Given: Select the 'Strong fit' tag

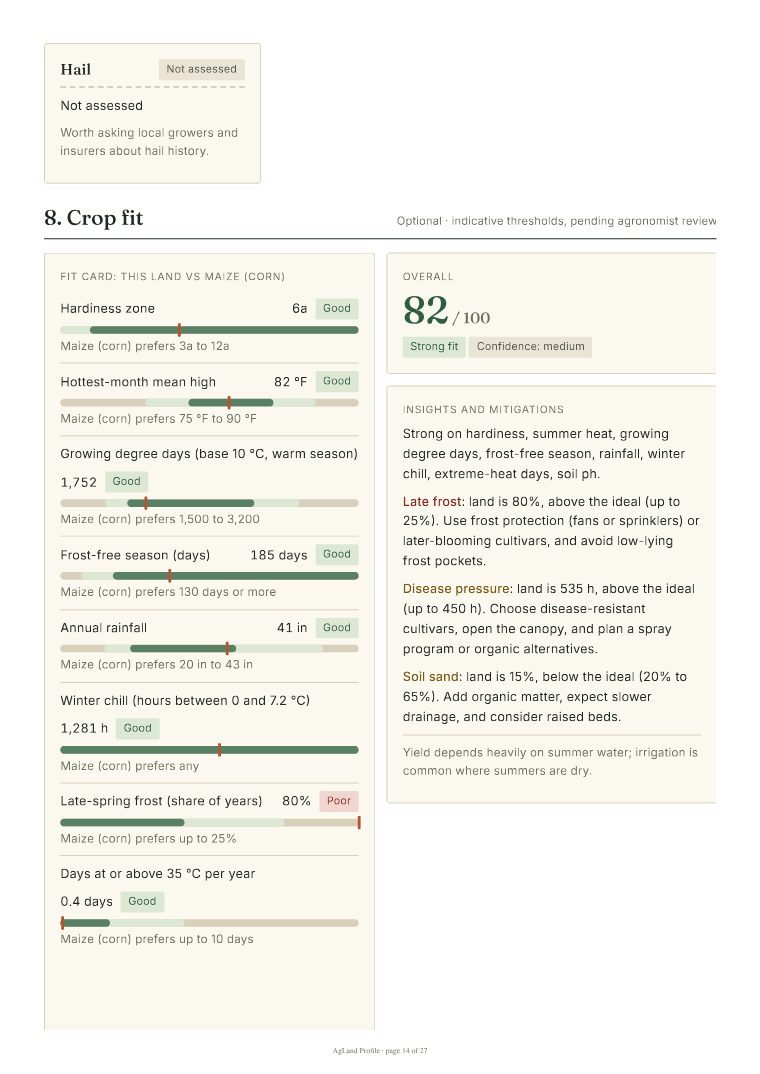Looking at the screenshot, I should click(x=434, y=347).
